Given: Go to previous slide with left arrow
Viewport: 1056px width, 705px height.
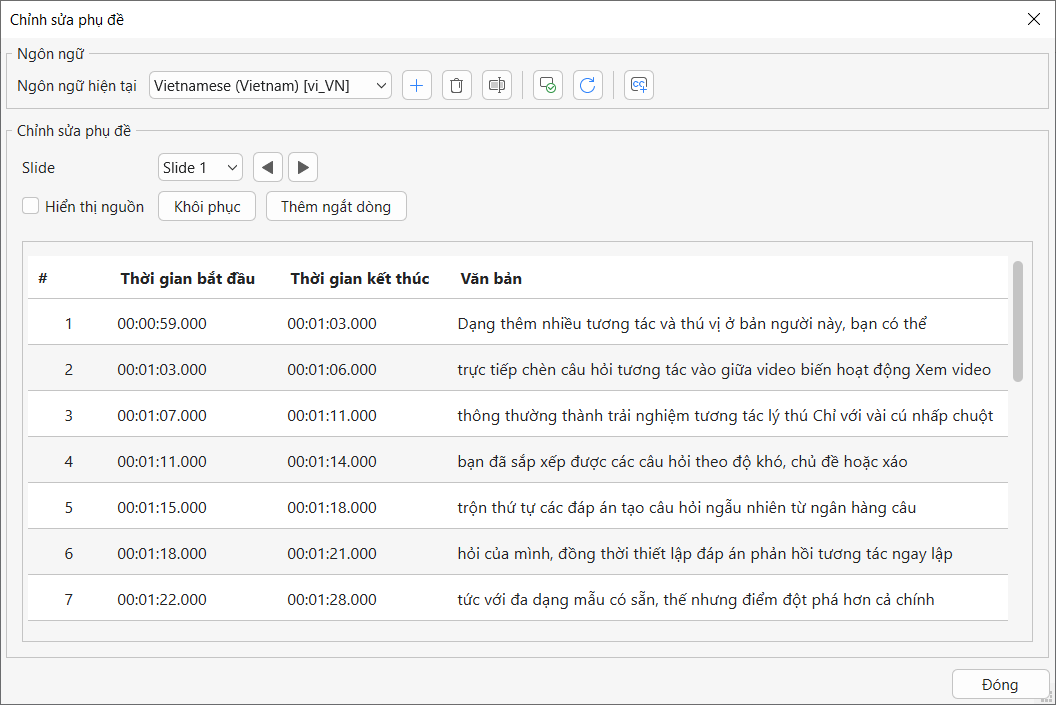Looking at the screenshot, I should [x=268, y=167].
